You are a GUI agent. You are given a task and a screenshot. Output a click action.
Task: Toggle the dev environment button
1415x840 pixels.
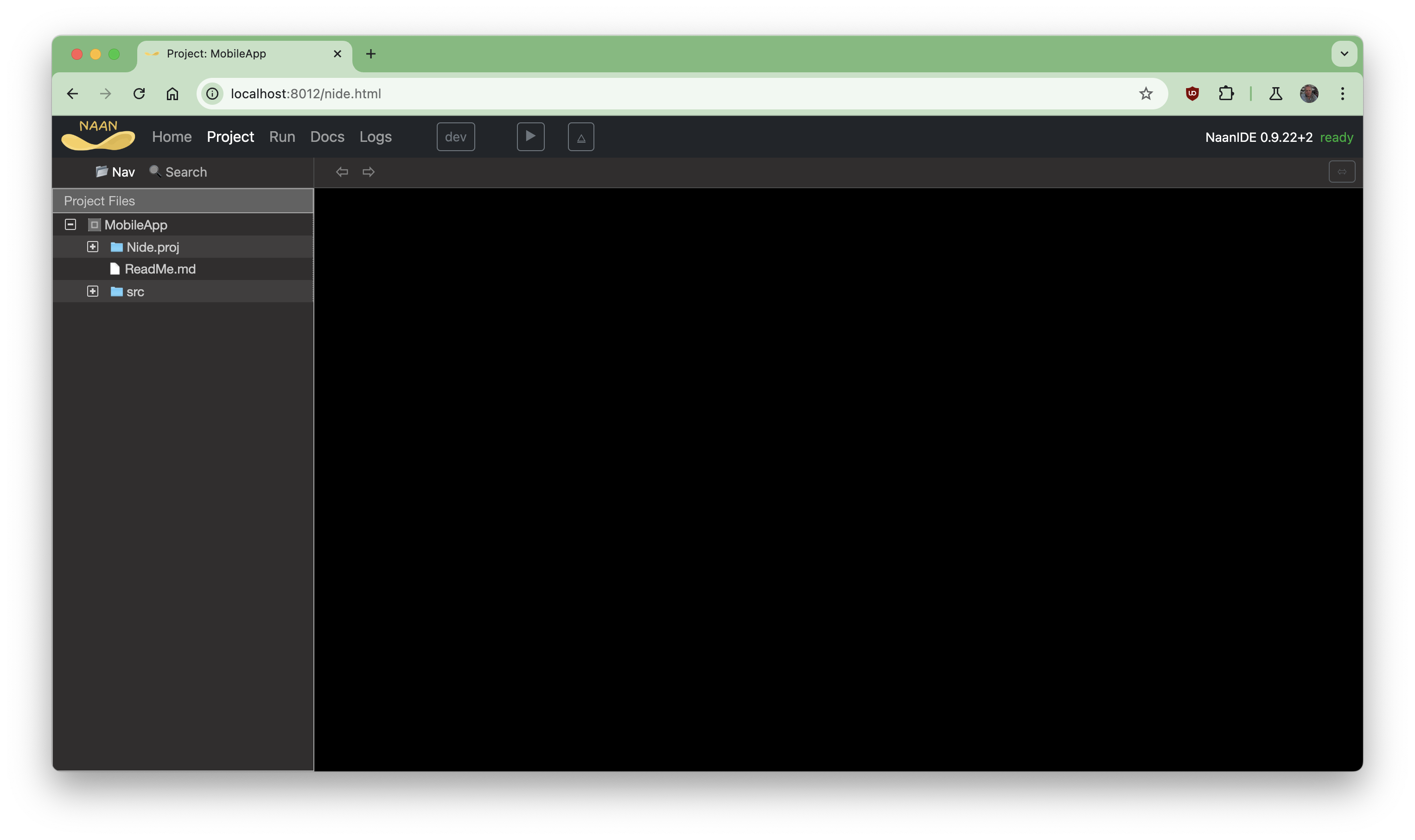click(455, 136)
